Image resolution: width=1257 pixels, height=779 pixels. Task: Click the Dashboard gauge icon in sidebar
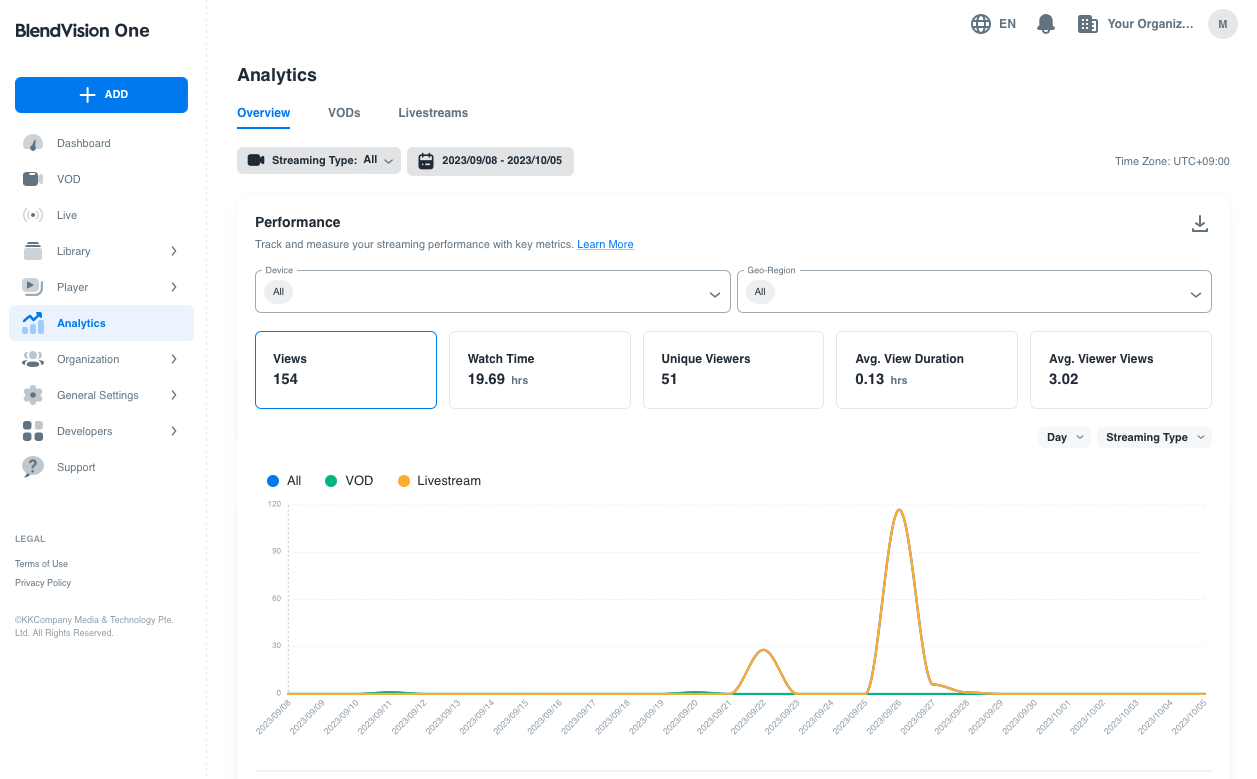click(33, 143)
